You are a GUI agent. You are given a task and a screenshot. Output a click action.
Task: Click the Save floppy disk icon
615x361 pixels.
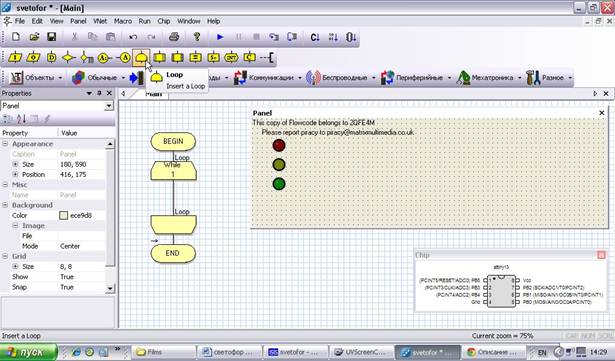pyautogui.click(x=51, y=37)
